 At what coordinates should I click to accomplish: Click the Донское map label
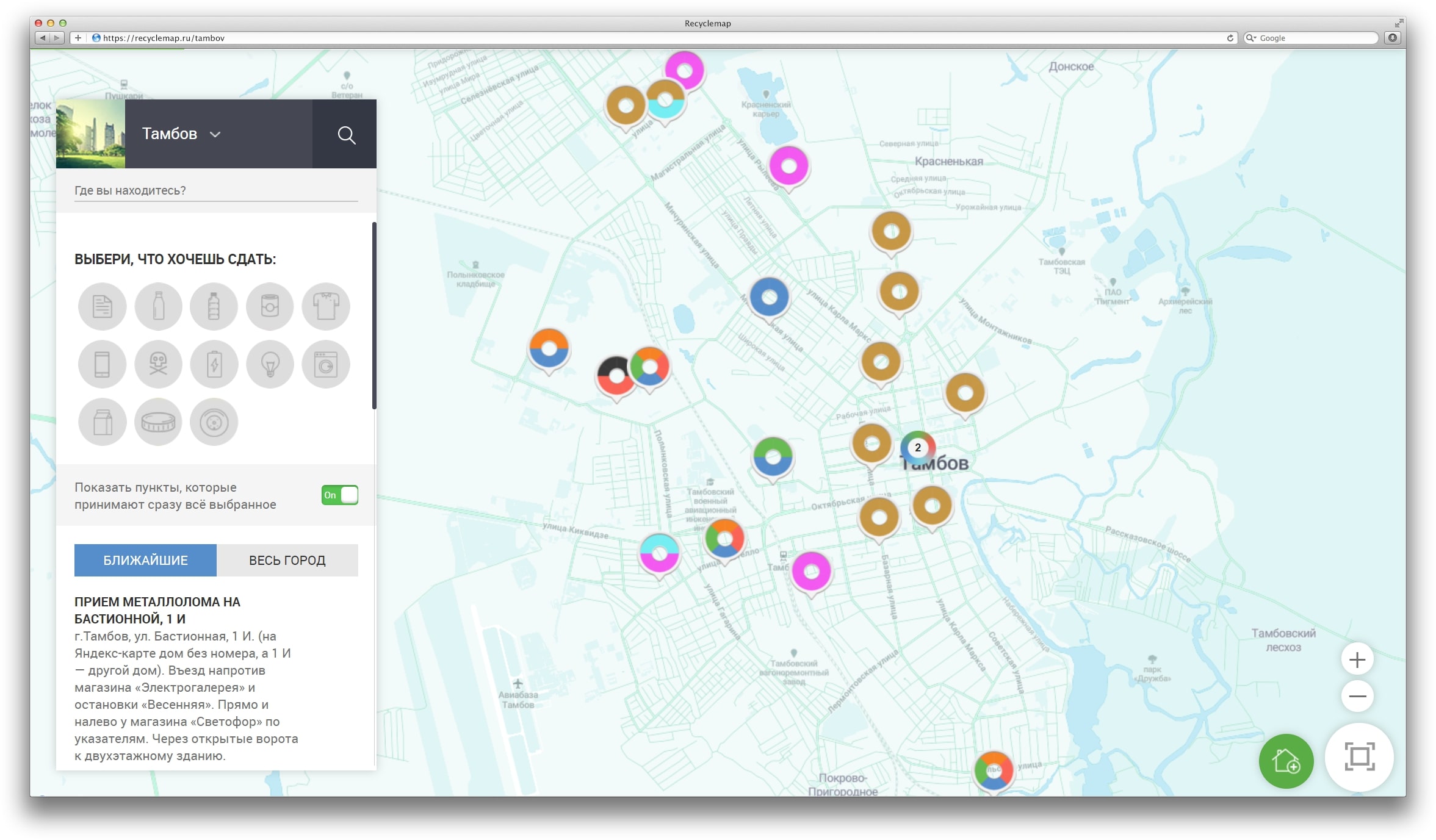[1071, 66]
